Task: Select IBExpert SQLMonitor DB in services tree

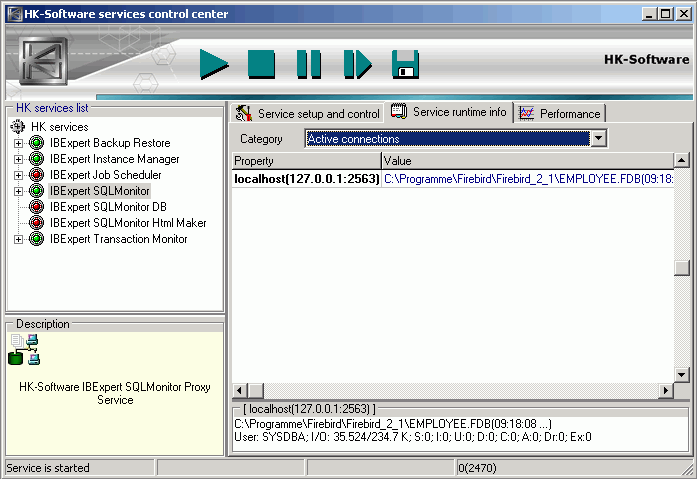Action: point(108,207)
